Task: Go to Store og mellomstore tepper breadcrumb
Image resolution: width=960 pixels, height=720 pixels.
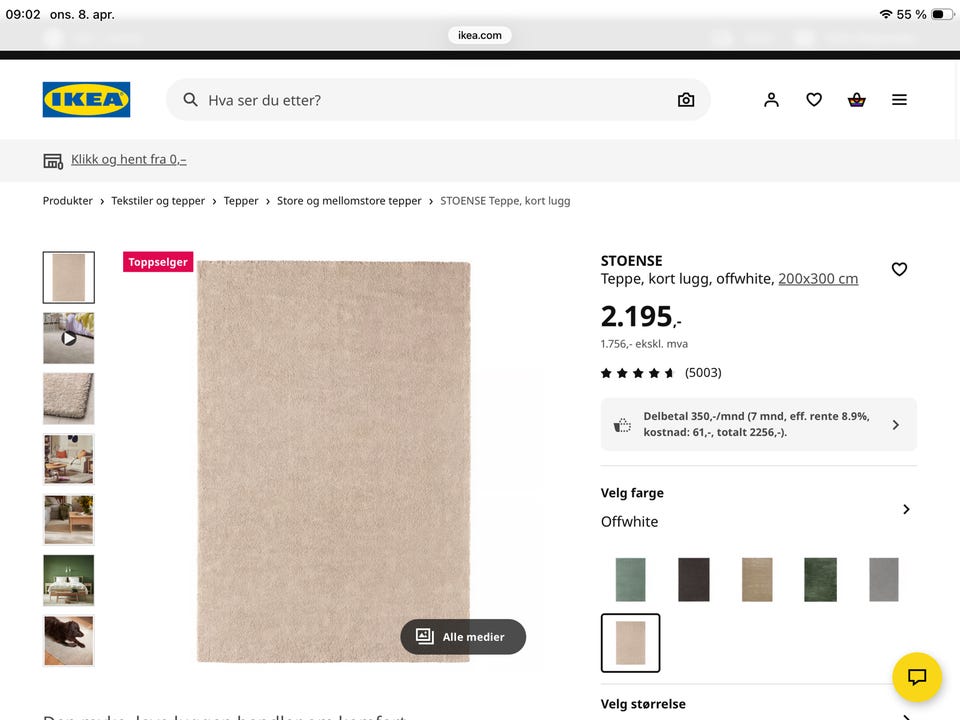Action: 349,201
